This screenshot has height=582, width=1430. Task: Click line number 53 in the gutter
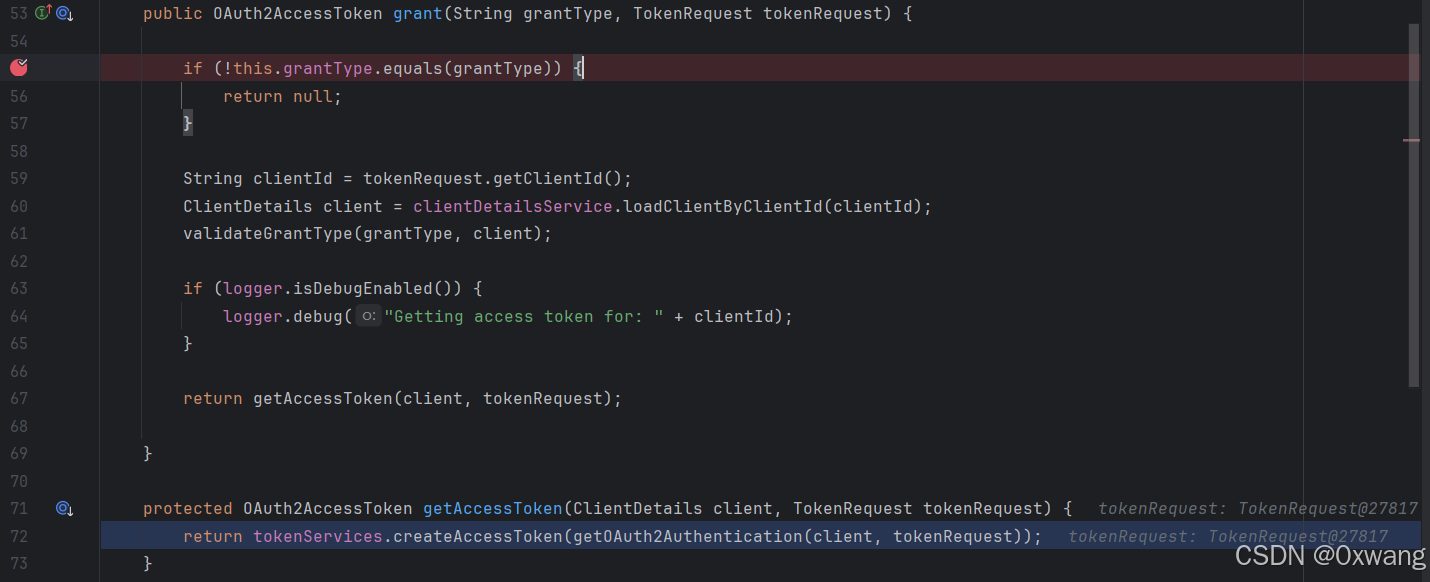tap(18, 14)
